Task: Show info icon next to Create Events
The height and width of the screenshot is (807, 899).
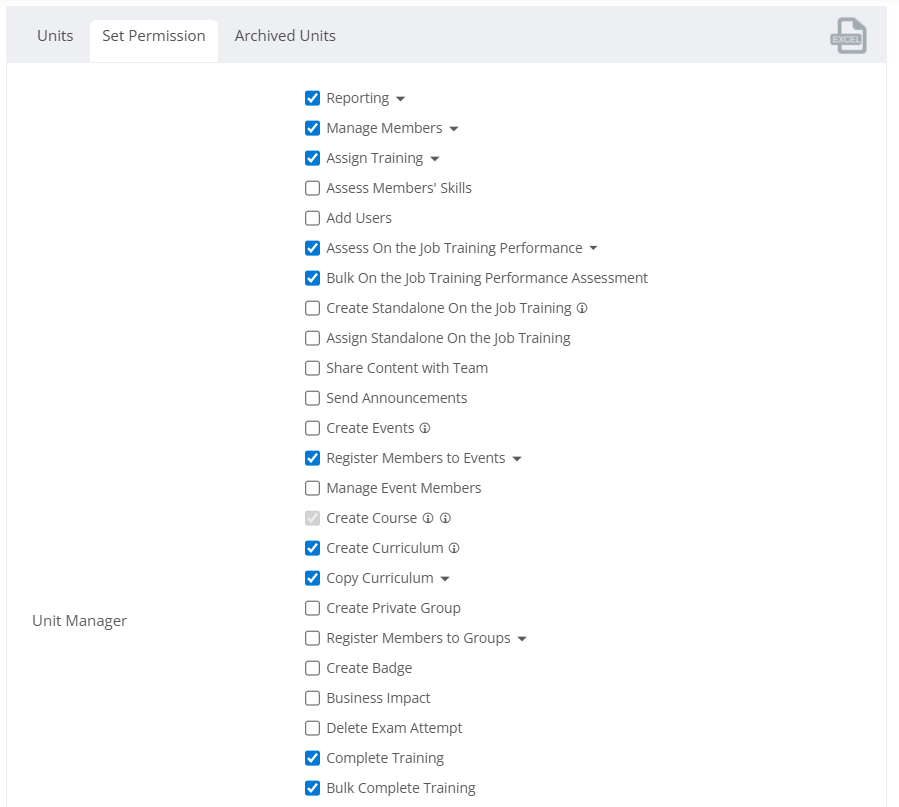Action: click(425, 428)
